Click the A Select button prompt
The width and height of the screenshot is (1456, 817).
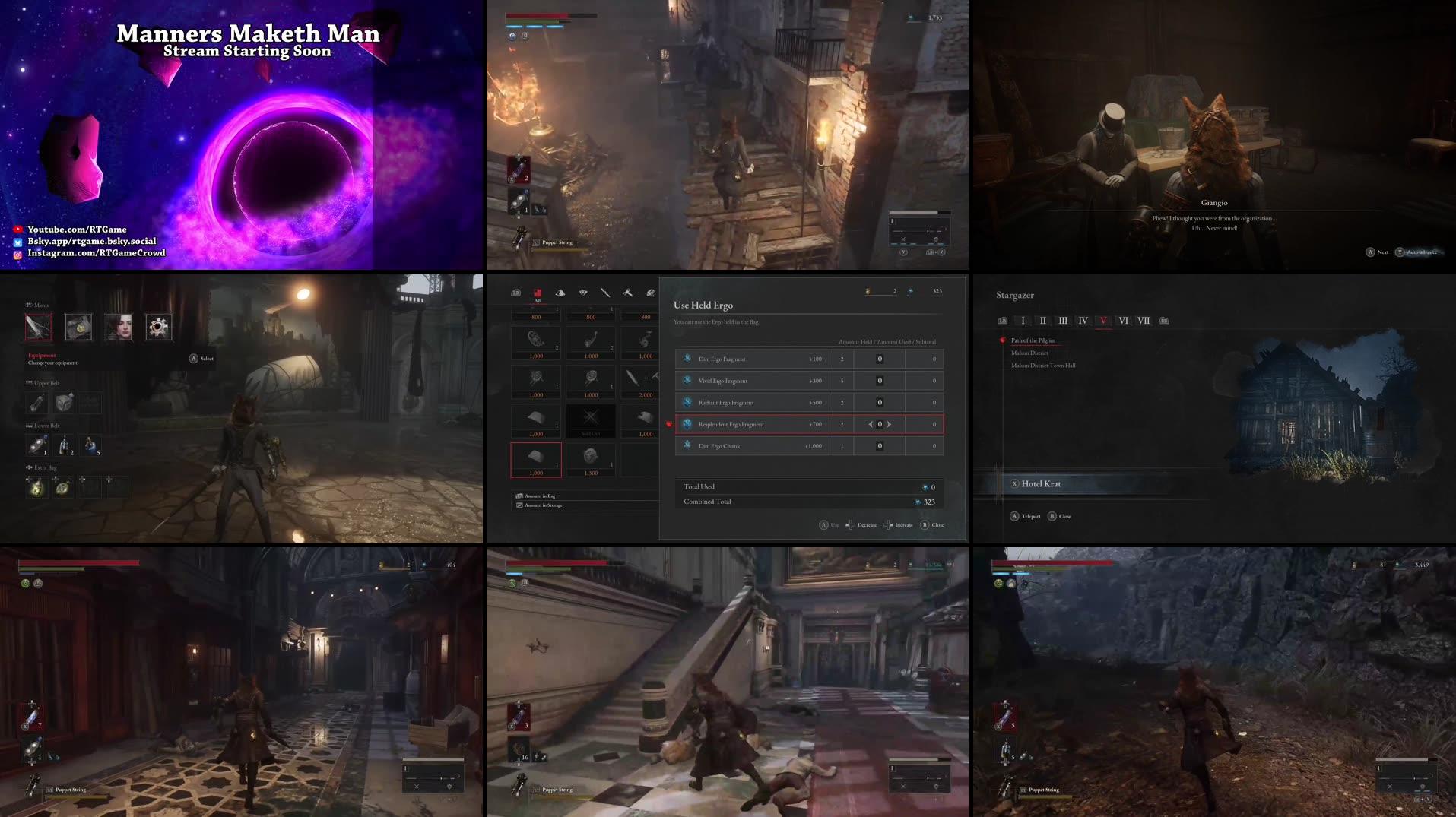[x=201, y=359]
